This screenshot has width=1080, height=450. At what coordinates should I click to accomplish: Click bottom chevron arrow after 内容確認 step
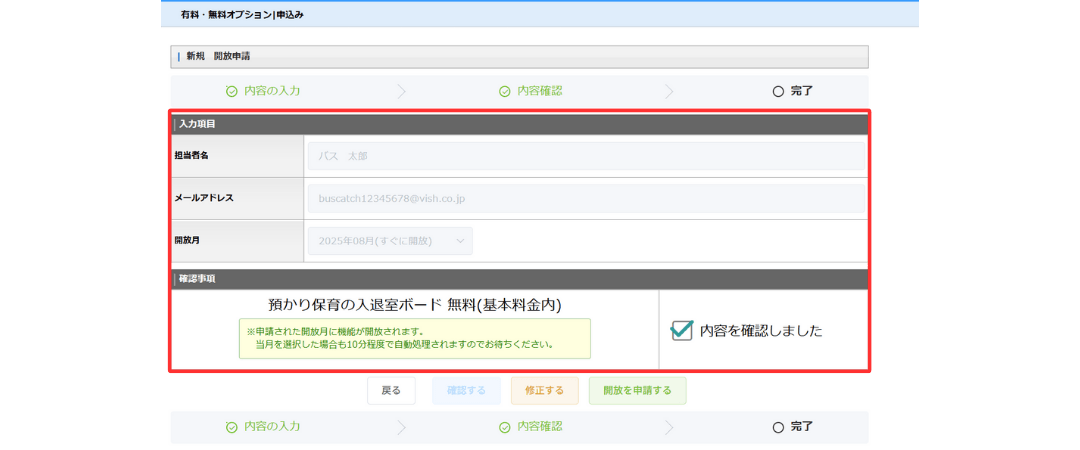coord(669,427)
